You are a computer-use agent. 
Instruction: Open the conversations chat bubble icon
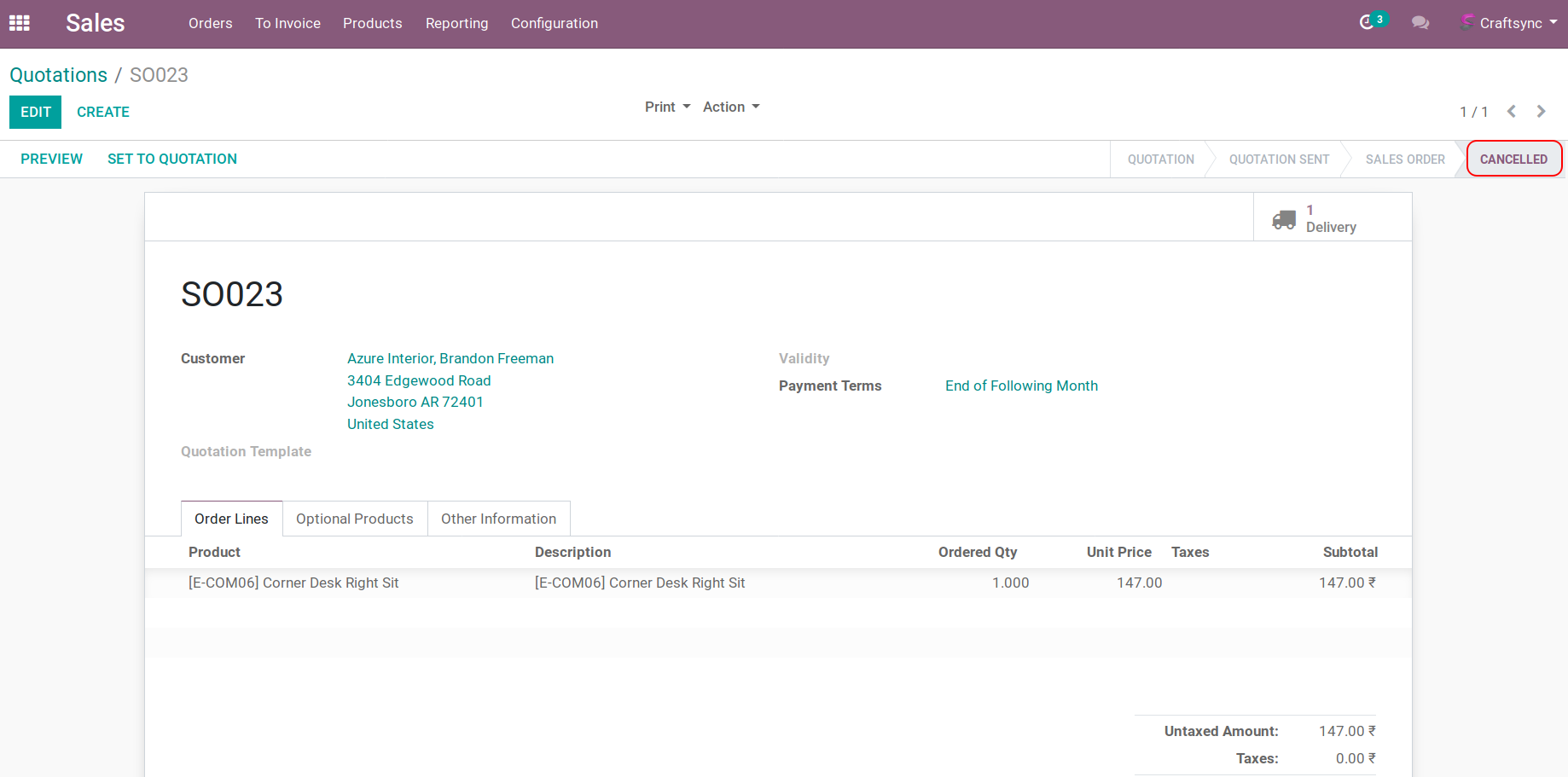(x=1420, y=23)
